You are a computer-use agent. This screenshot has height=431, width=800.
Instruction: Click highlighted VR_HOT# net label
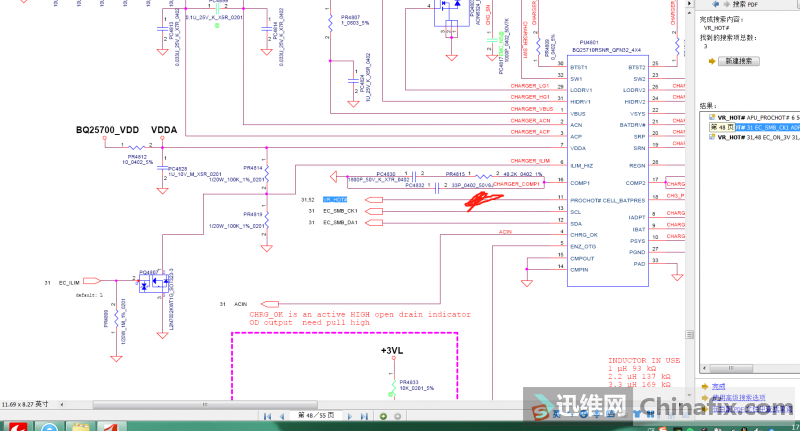tap(335, 199)
